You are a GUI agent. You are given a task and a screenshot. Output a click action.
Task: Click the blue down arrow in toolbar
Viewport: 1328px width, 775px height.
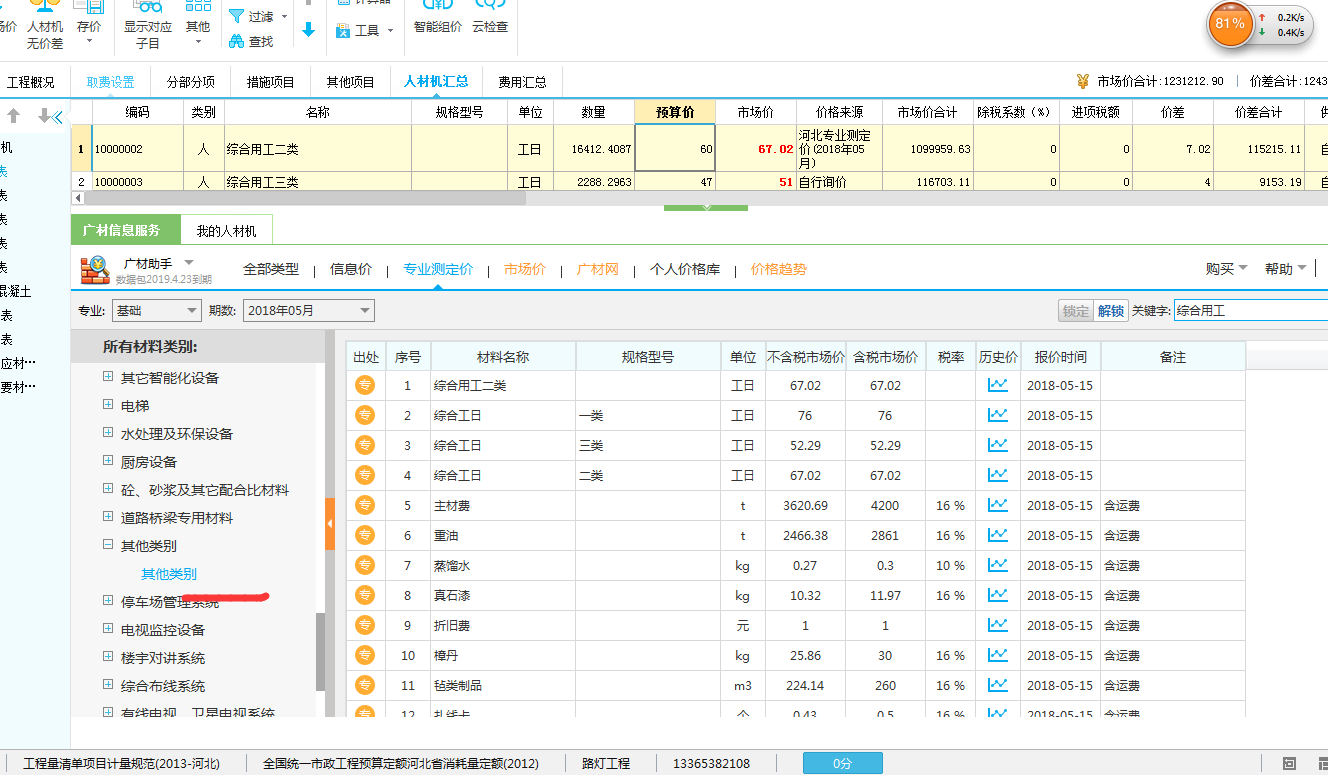pyautogui.click(x=308, y=30)
